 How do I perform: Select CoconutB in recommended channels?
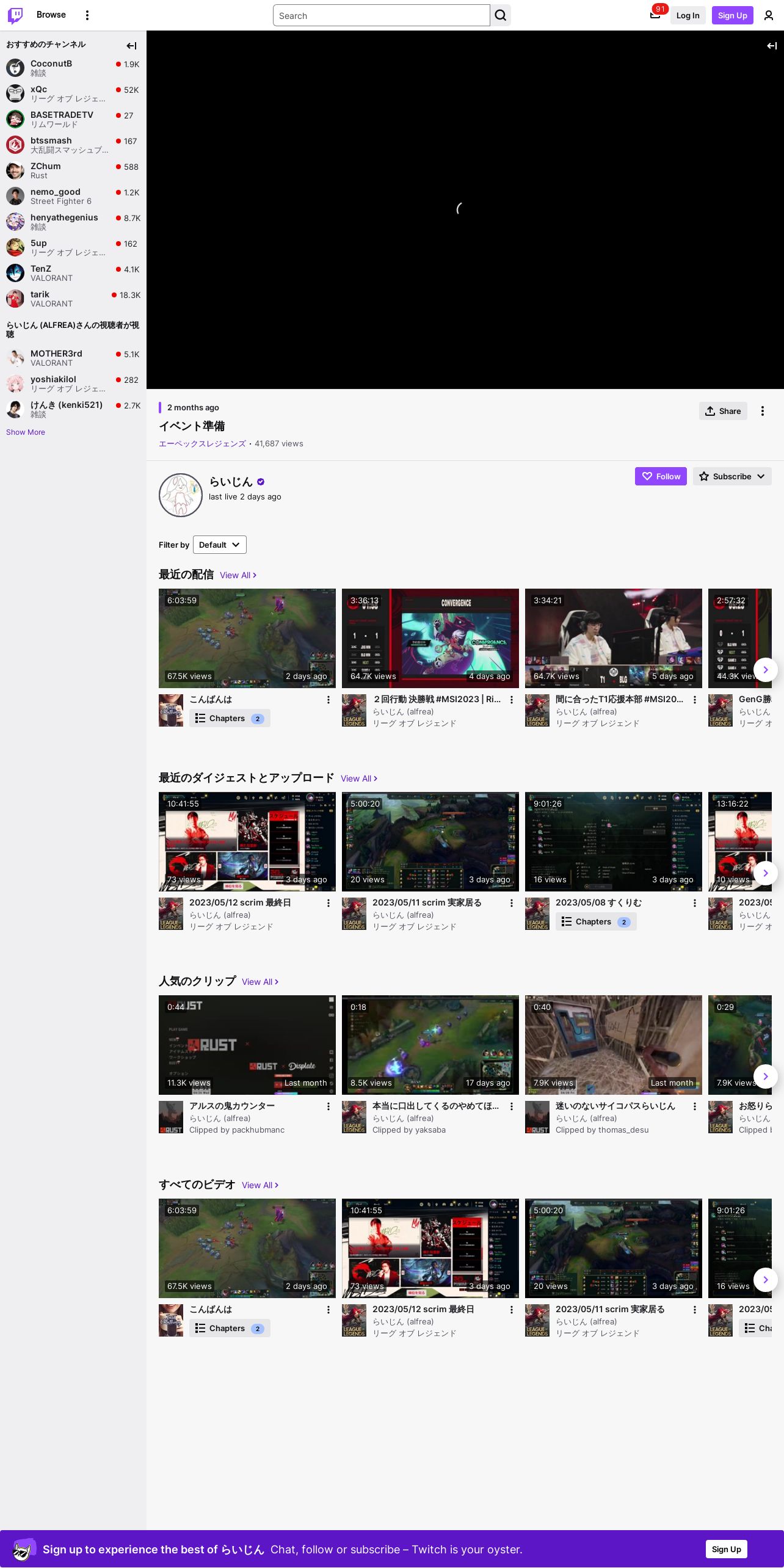click(73, 68)
